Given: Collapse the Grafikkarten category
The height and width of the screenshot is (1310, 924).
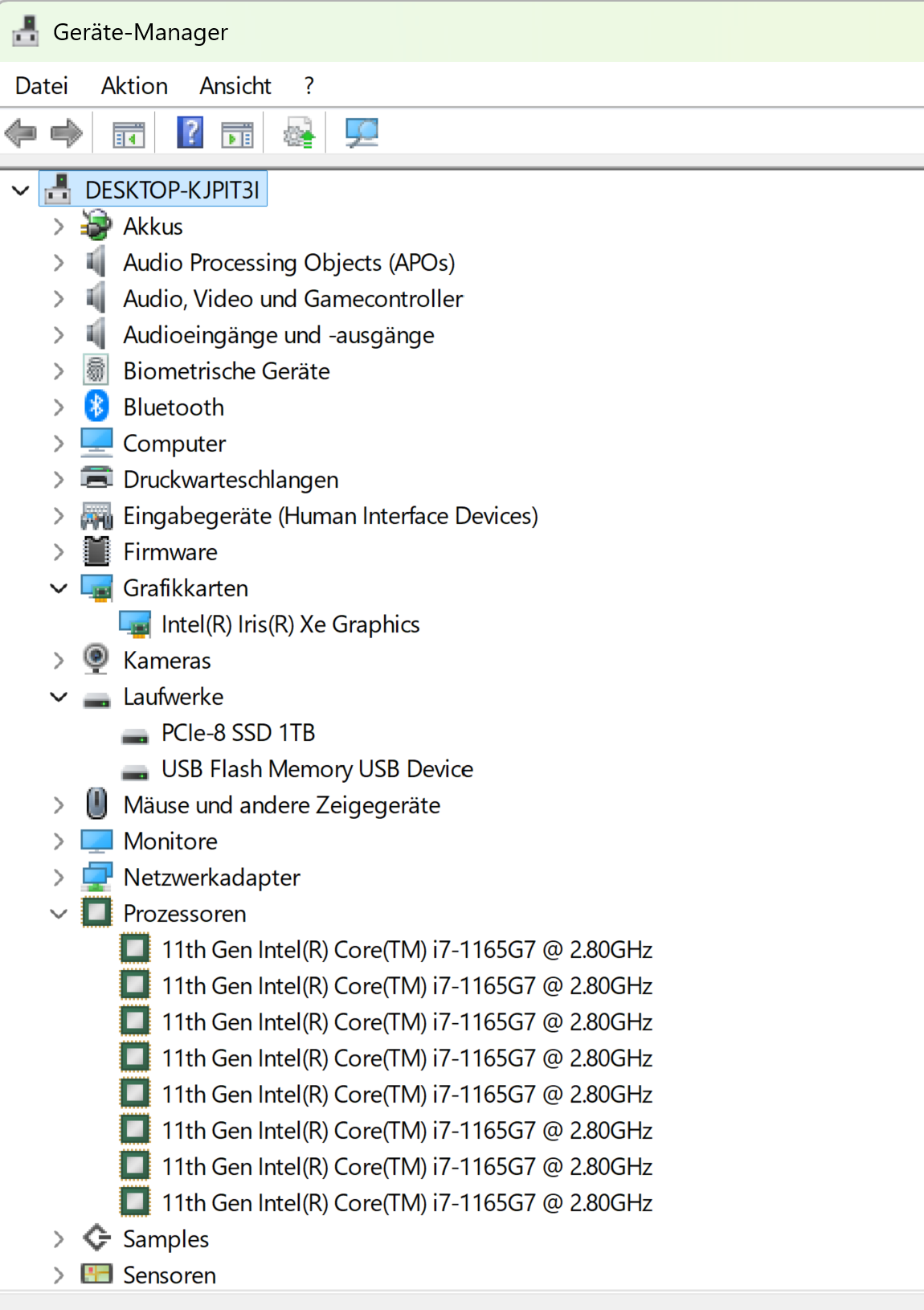Looking at the screenshot, I should click(x=59, y=588).
